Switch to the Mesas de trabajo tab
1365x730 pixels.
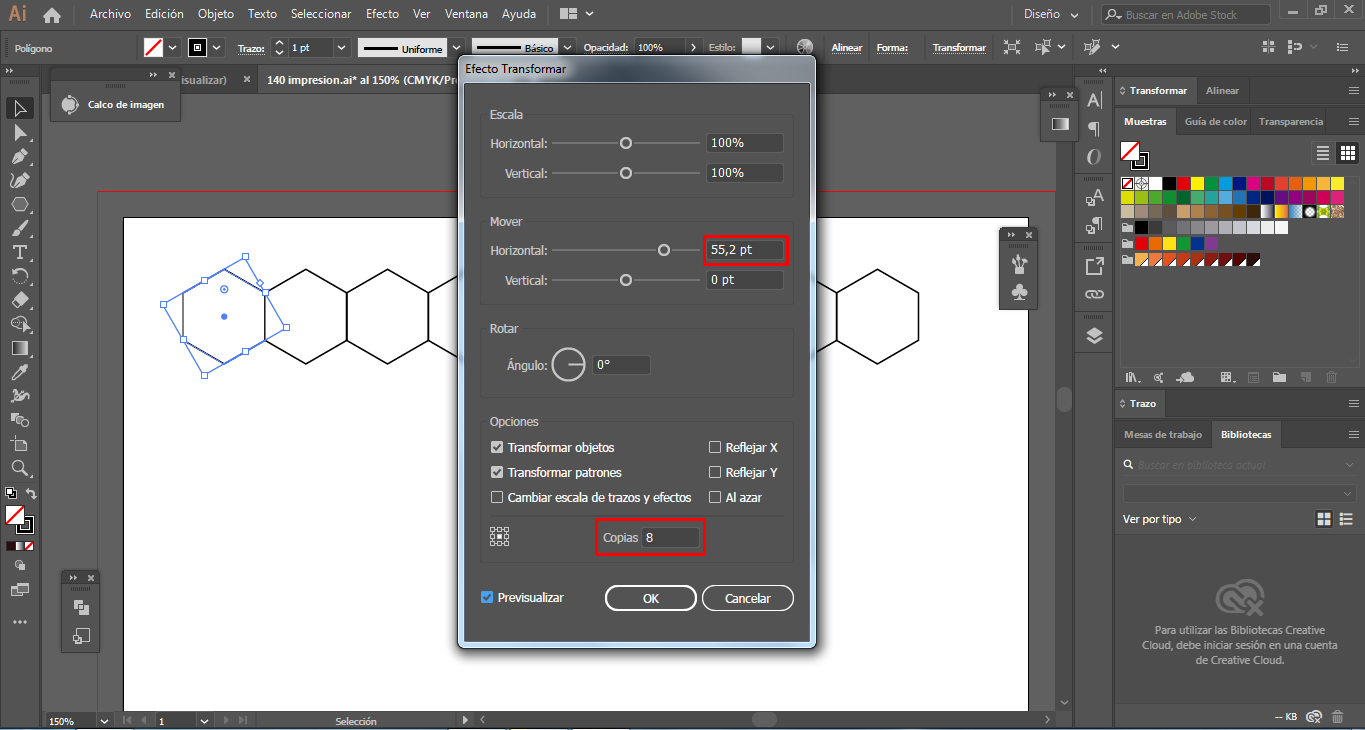click(1162, 434)
